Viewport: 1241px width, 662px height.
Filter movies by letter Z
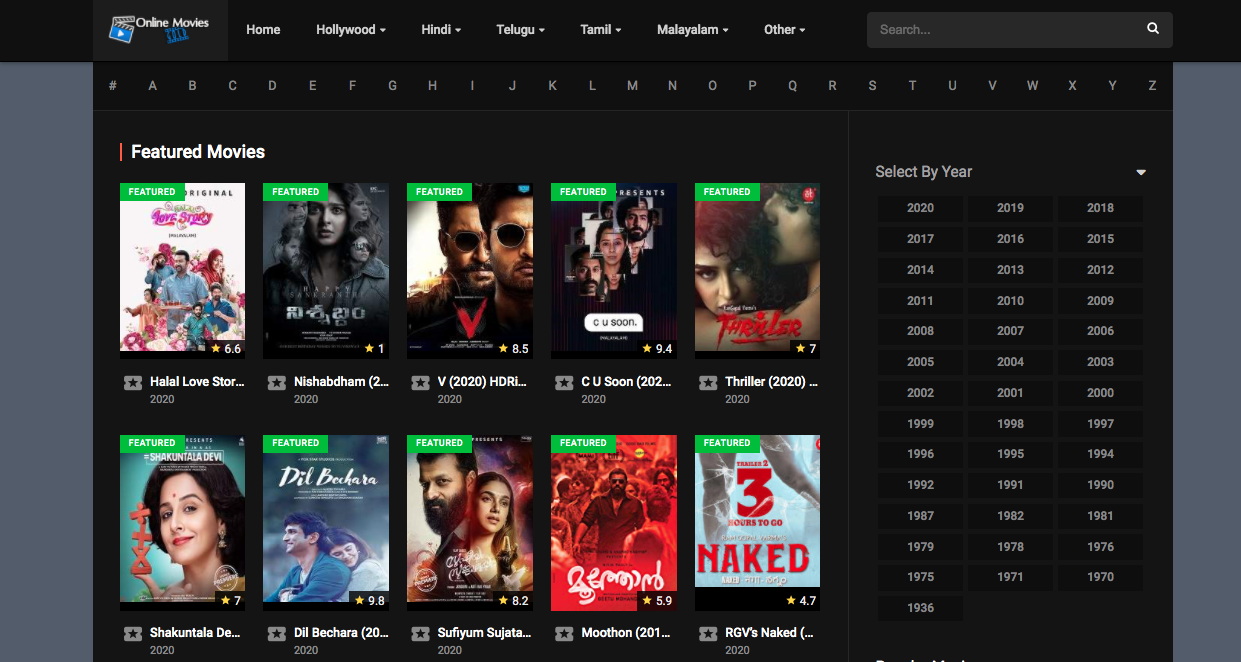coord(1152,86)
